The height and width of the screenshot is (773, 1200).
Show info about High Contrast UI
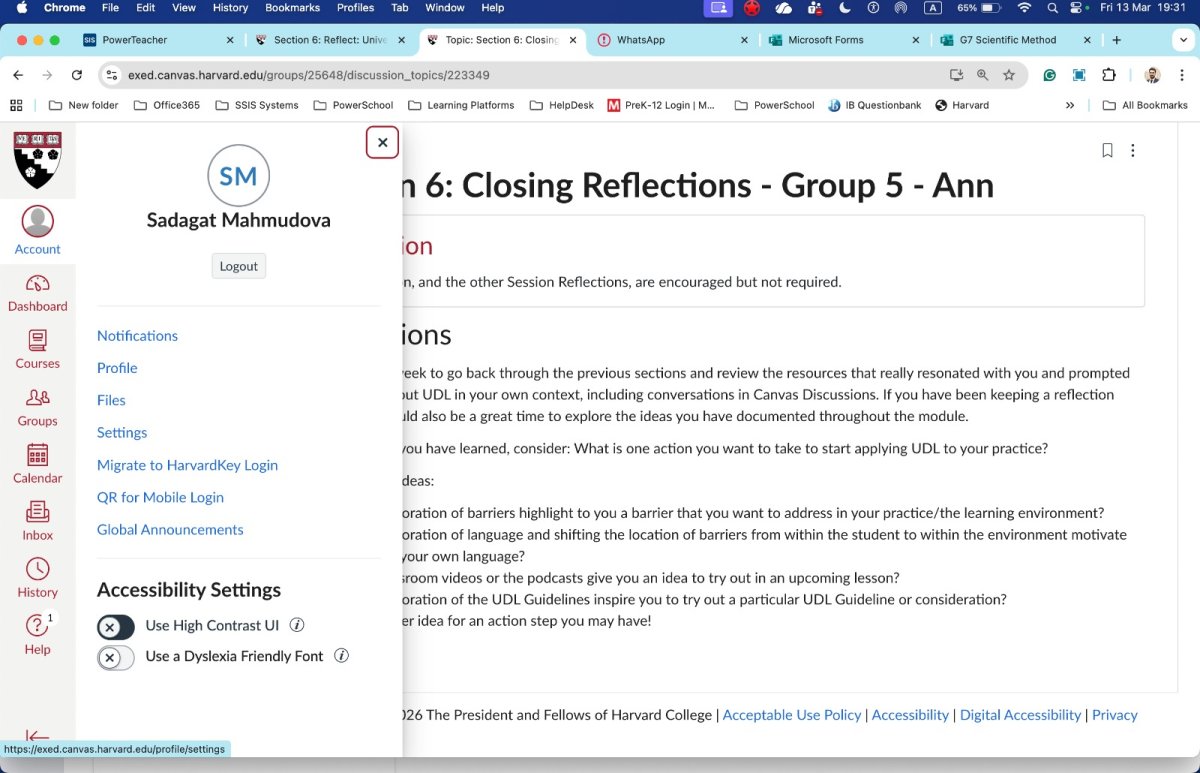[x=297, y=625]
